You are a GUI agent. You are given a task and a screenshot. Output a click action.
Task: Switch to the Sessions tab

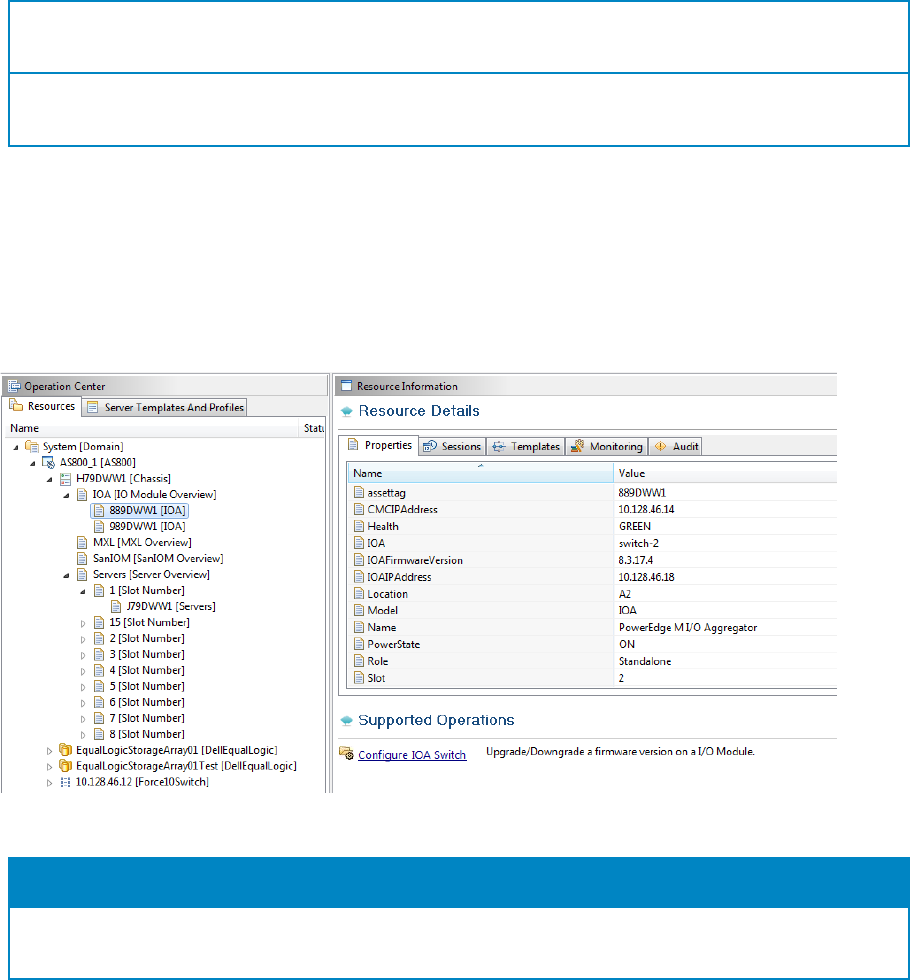tap(452, 446)
